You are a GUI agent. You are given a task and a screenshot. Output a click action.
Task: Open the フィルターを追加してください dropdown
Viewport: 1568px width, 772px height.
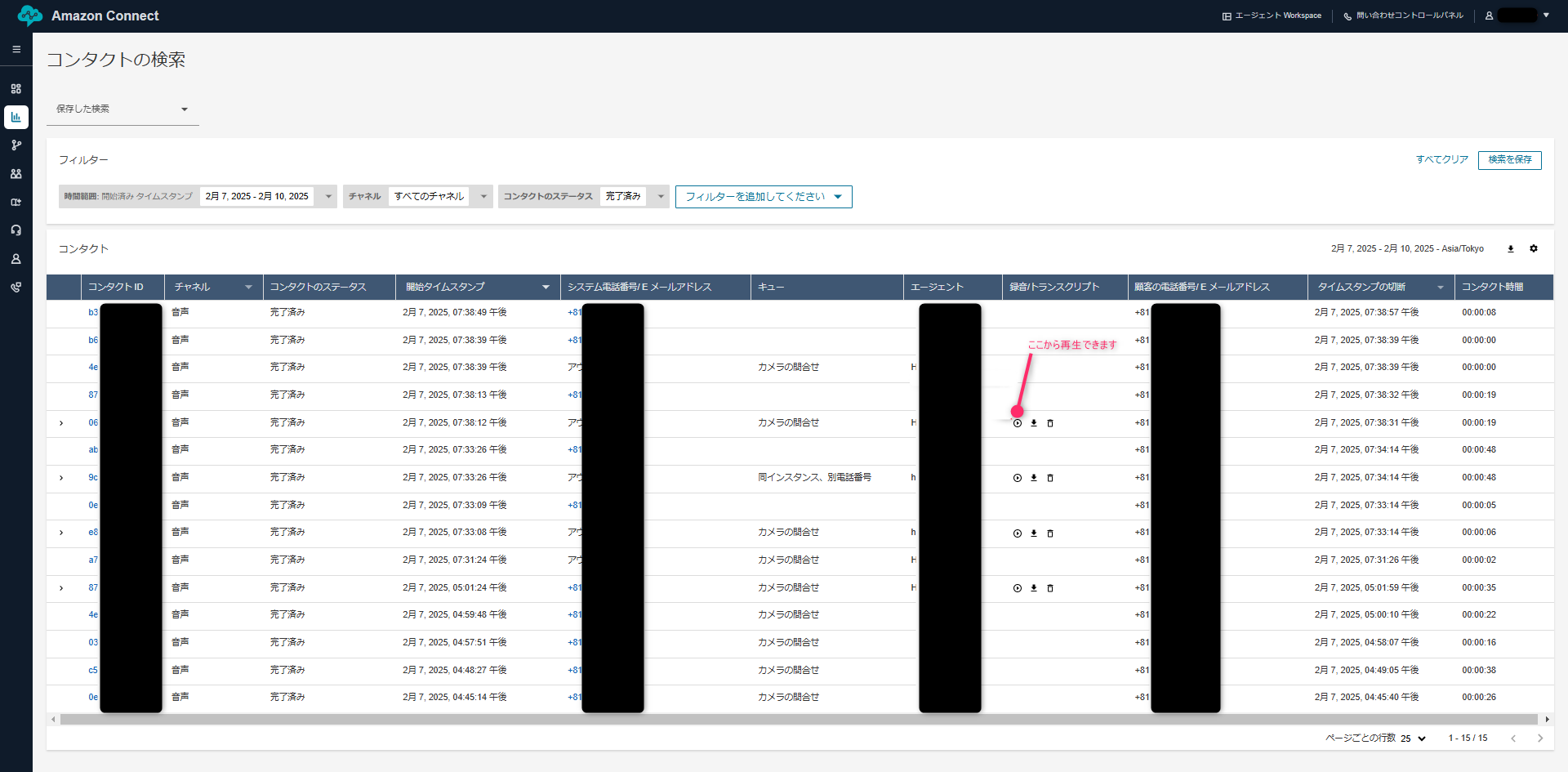(763, 197)
